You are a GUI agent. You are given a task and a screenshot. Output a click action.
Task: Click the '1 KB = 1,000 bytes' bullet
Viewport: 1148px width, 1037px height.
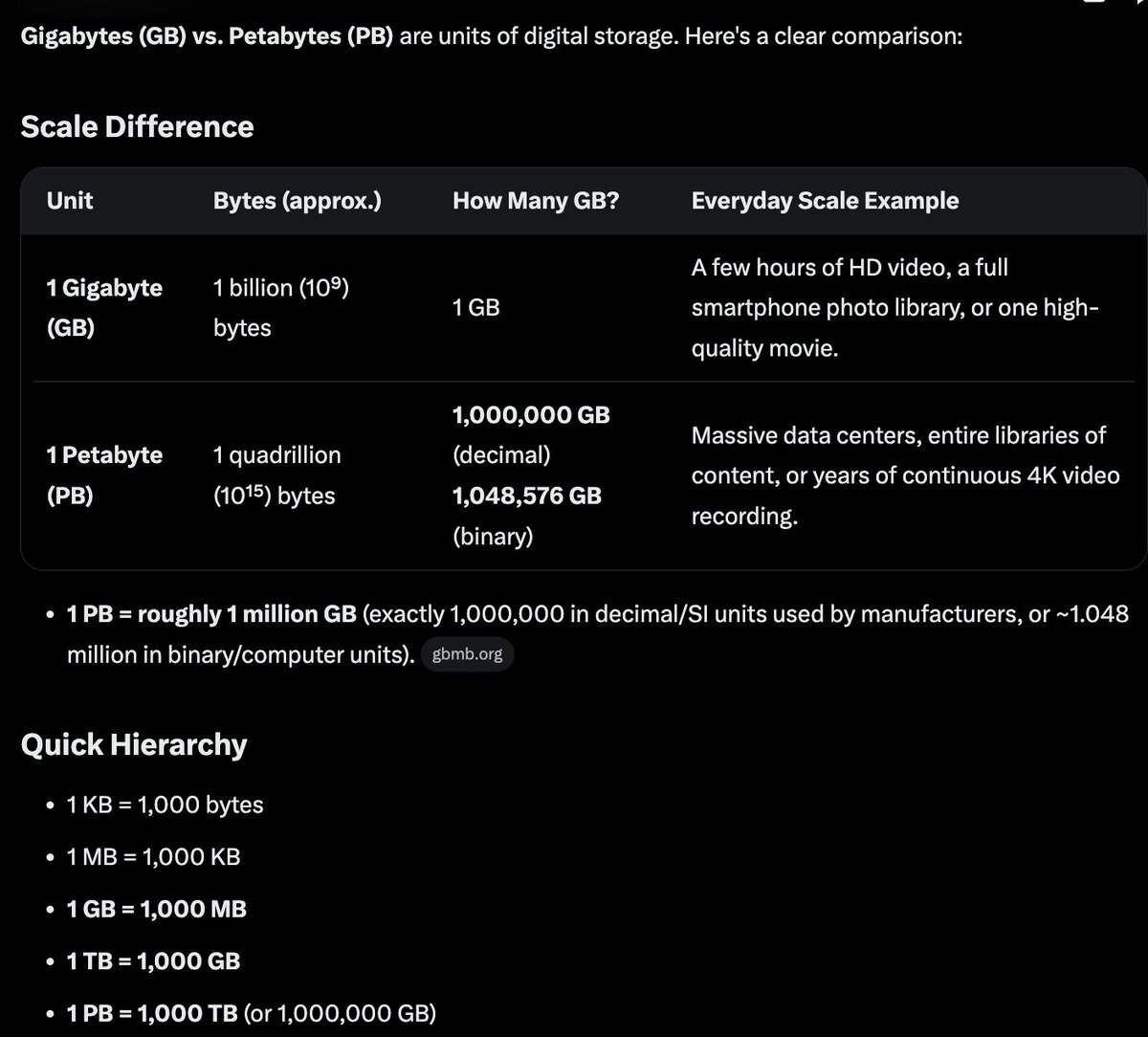click(165, 805)
